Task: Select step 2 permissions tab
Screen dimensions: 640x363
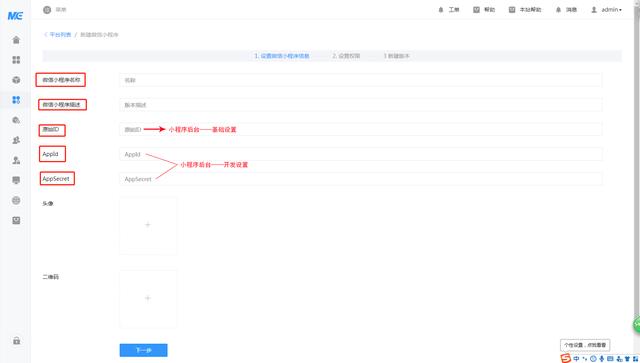Action: (346, 56)
